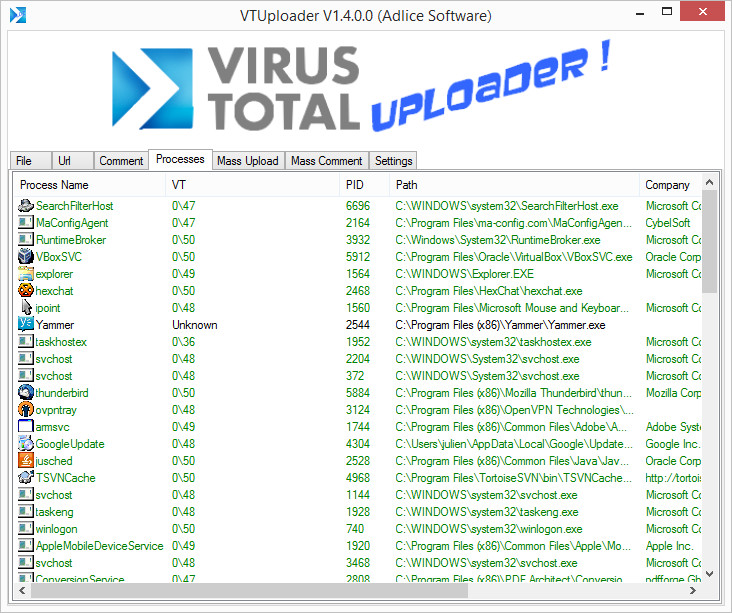Image resolution: width=732 pixels, height=613 pixels.
Task: Click the horizontal scrollbar right arrow
Action: click(x=693, y=590)
